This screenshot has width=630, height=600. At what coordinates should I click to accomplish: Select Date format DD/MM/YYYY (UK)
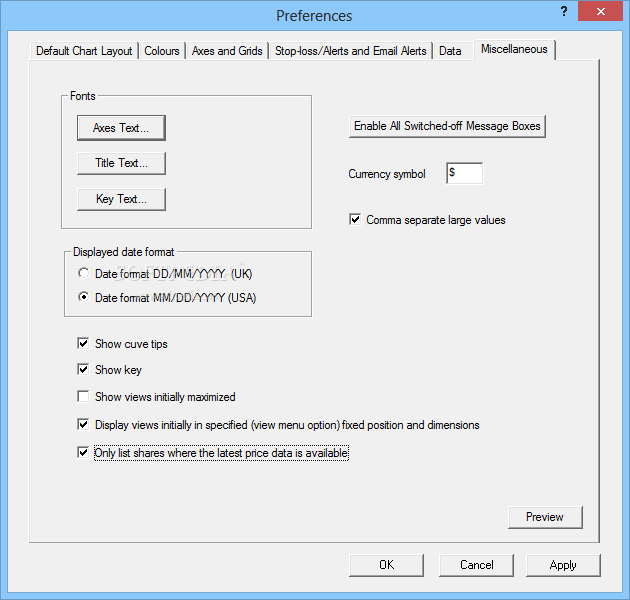click(x=84, y=273)
